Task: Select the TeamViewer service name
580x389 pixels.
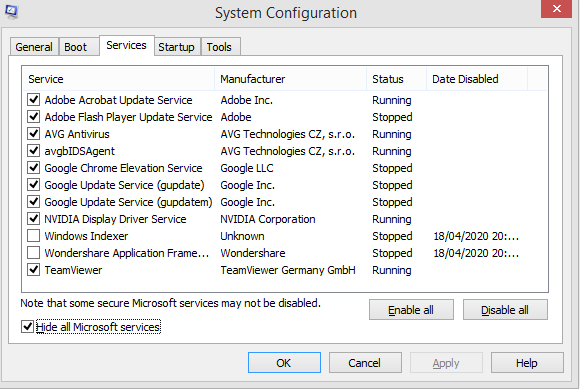Action: pos(73,270)
